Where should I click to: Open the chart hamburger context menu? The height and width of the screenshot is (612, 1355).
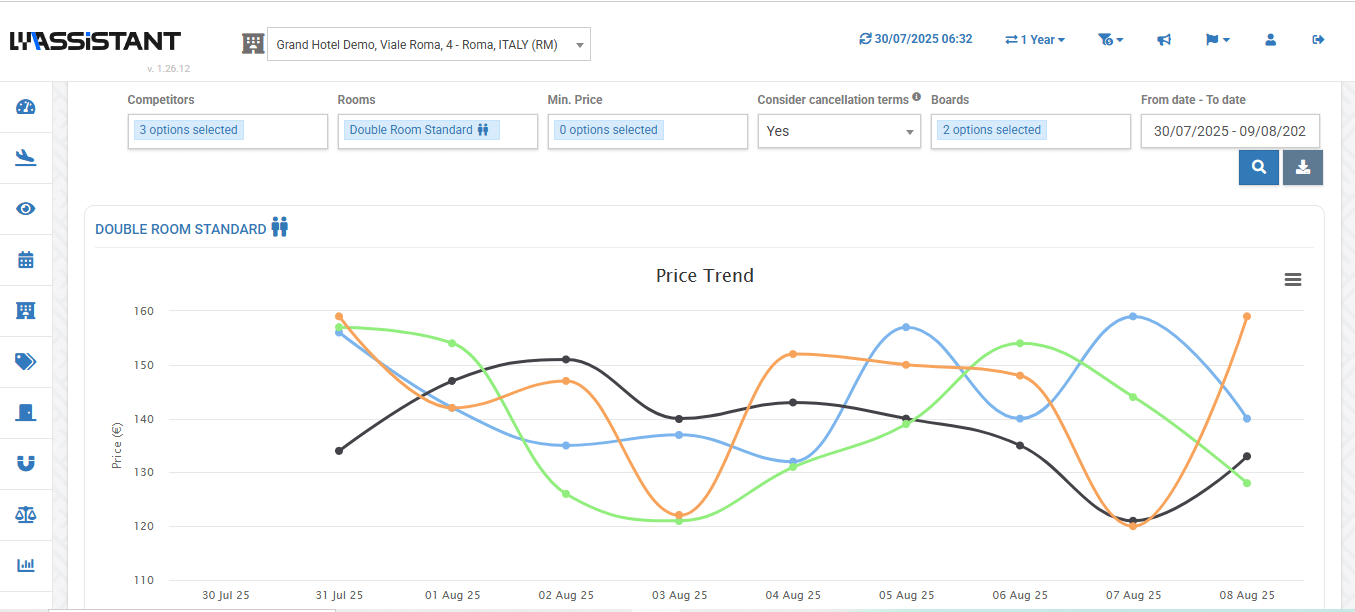pyautogui.click(x=1293, y=280)
